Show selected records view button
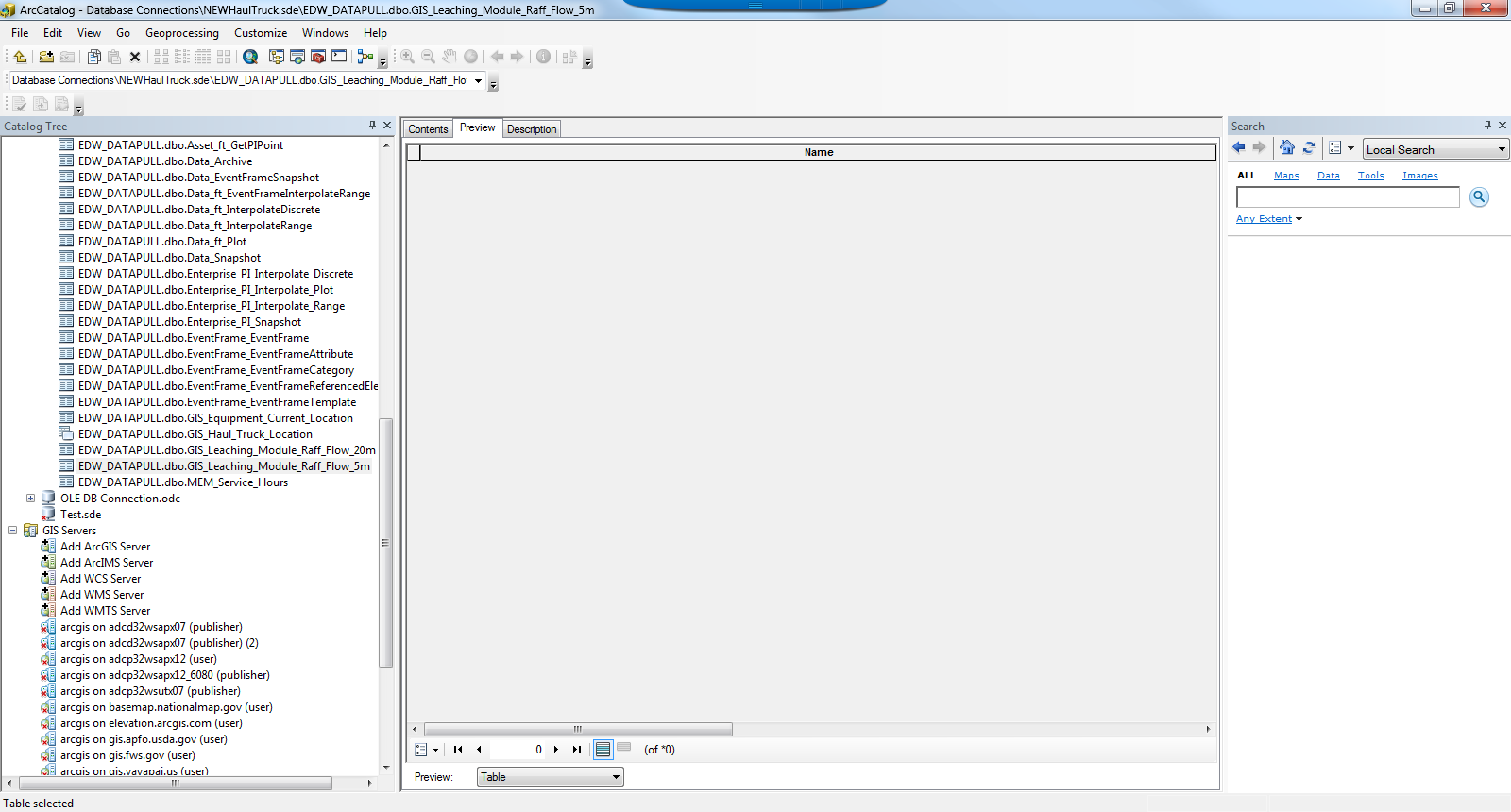1511x812 pixels. [x=623, y=748]
